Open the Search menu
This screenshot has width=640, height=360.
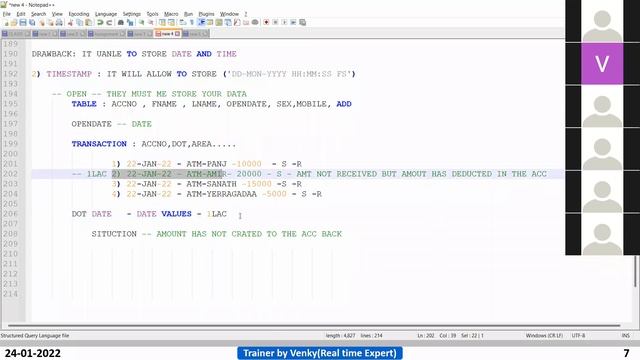click(x=38, y=14)
